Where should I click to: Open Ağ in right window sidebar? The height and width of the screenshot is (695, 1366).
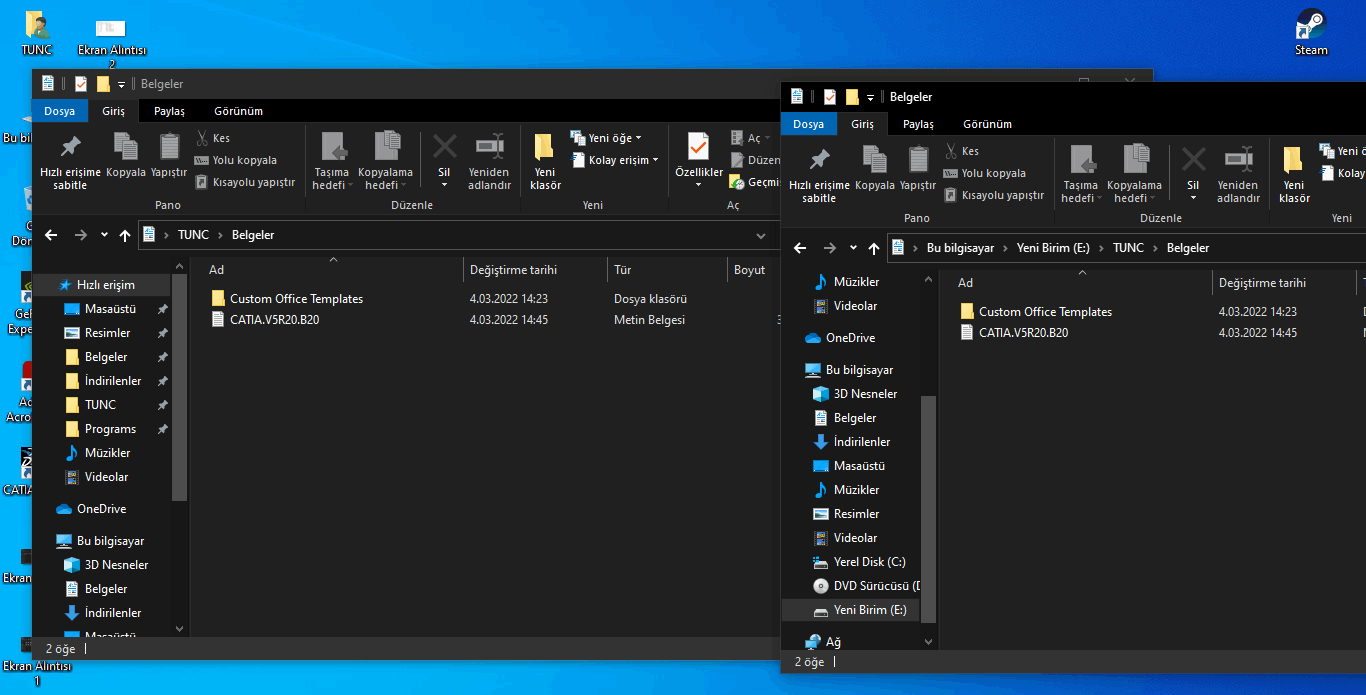[x=824, y=642]
